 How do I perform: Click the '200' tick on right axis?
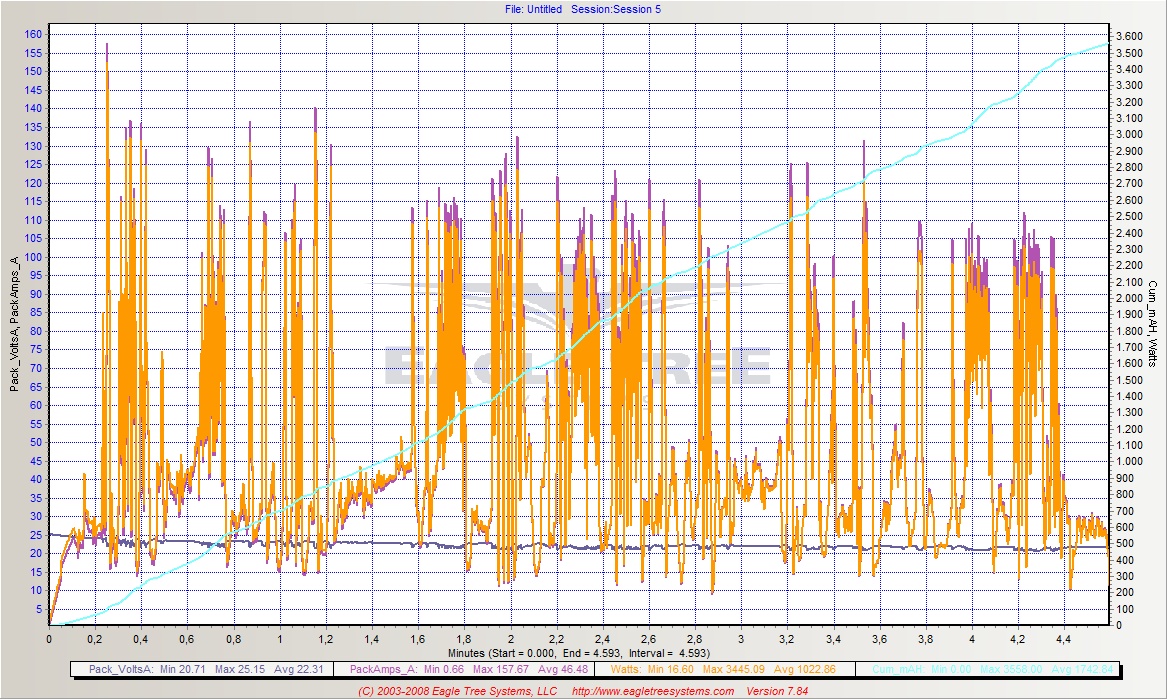(1125, 593)
